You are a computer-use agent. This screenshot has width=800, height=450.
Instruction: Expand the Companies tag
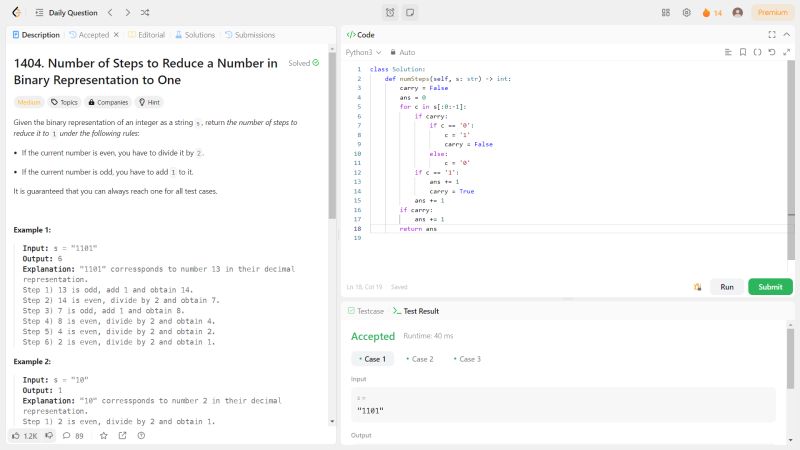pos(108,102)
